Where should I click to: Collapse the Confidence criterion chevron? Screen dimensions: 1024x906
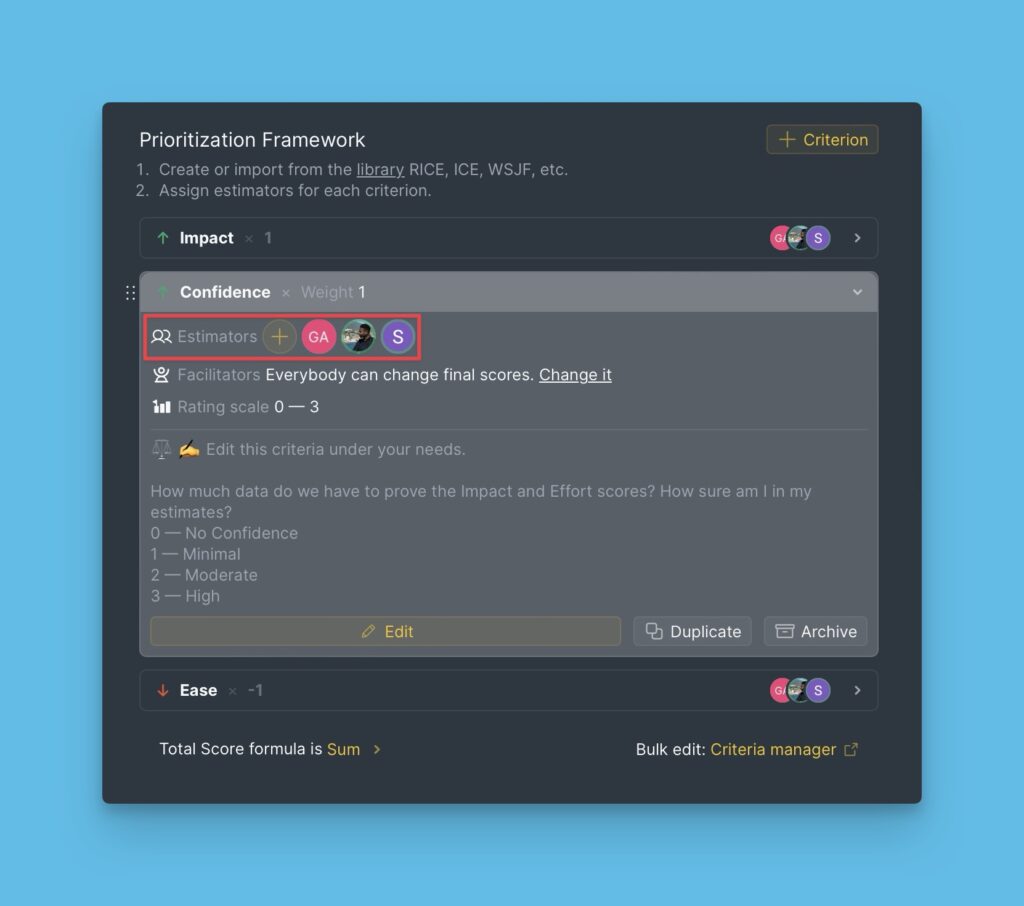point(857,293)
